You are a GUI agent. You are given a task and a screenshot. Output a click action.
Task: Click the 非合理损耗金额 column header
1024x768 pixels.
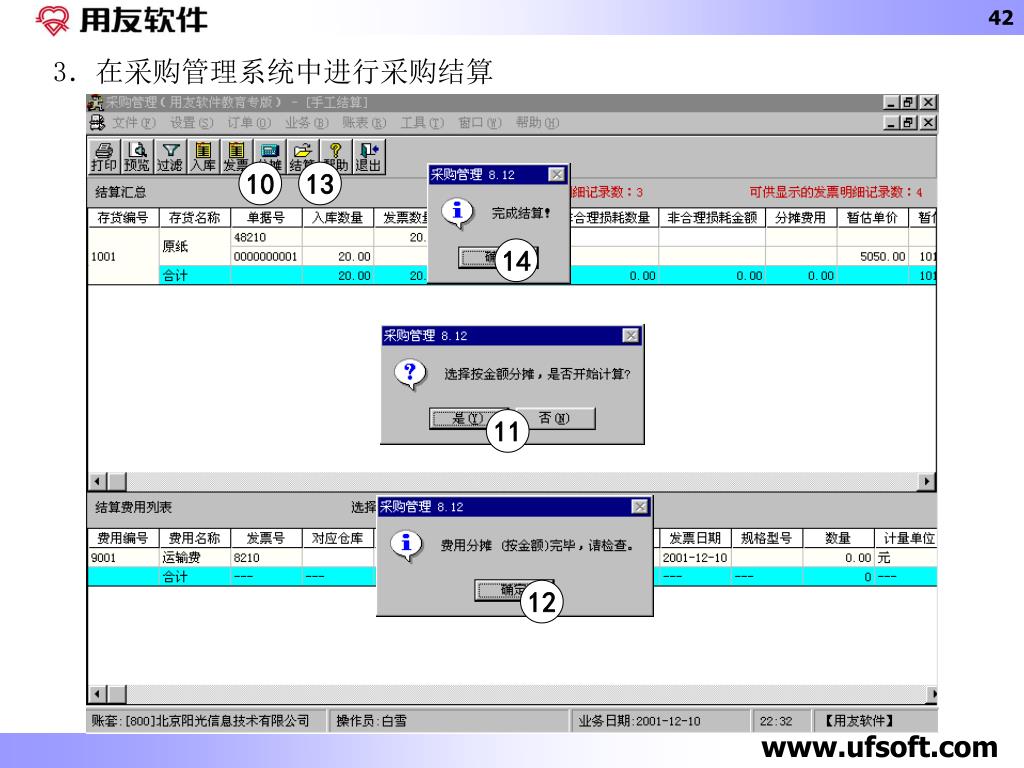click(x=712, y=217)
